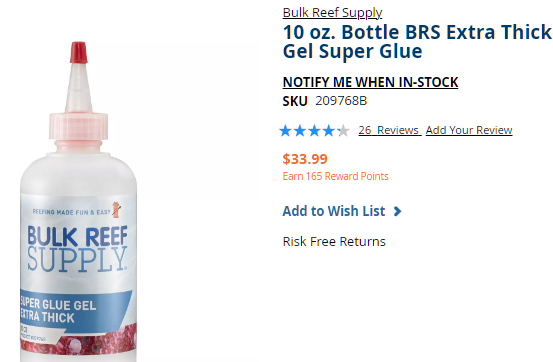Open the Bulk Reef Supply brand link
This screenshot has height=362, width=553.
coord(332,13)
